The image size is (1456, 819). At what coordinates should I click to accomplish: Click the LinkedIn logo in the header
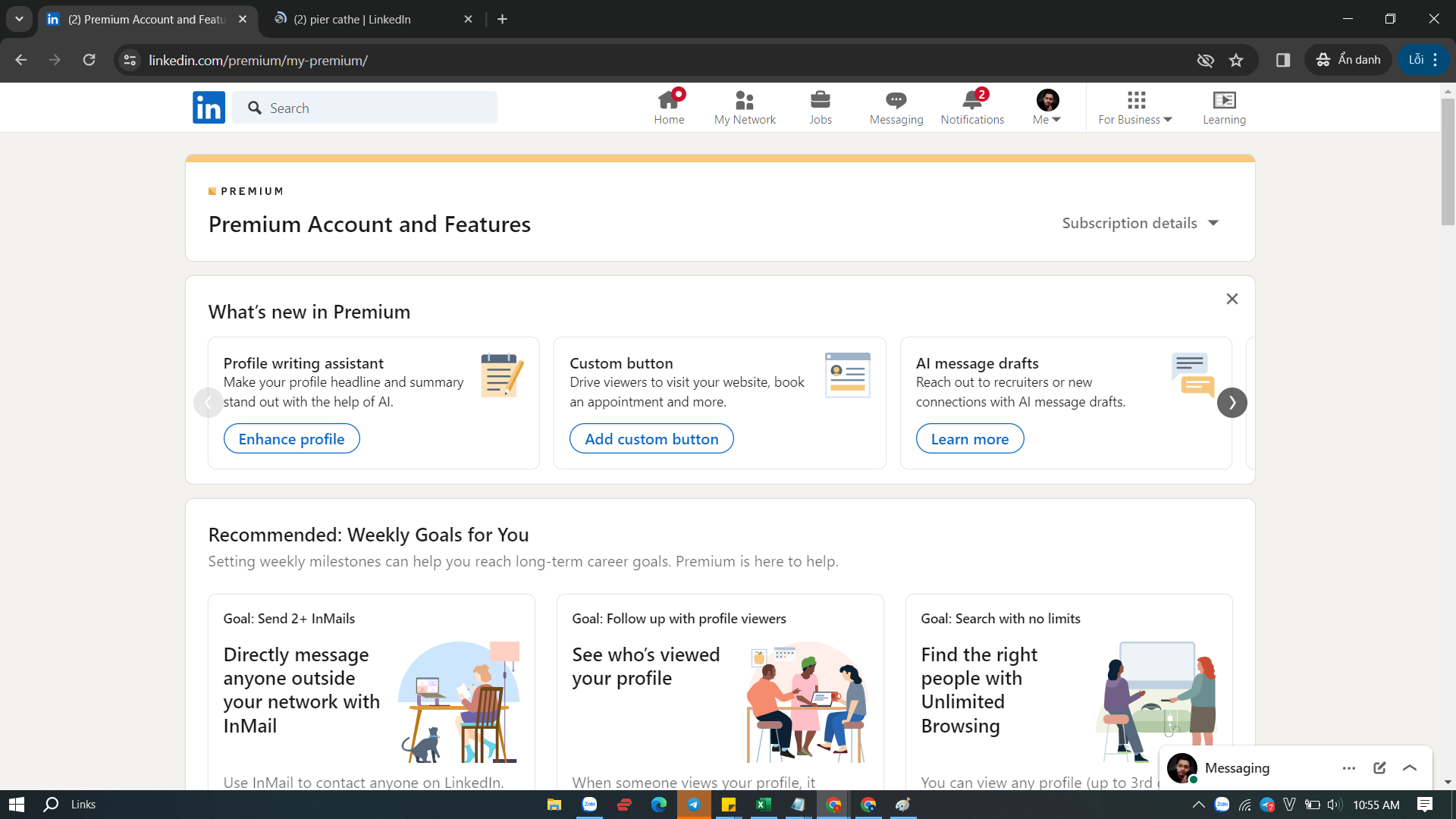point(209,108)
